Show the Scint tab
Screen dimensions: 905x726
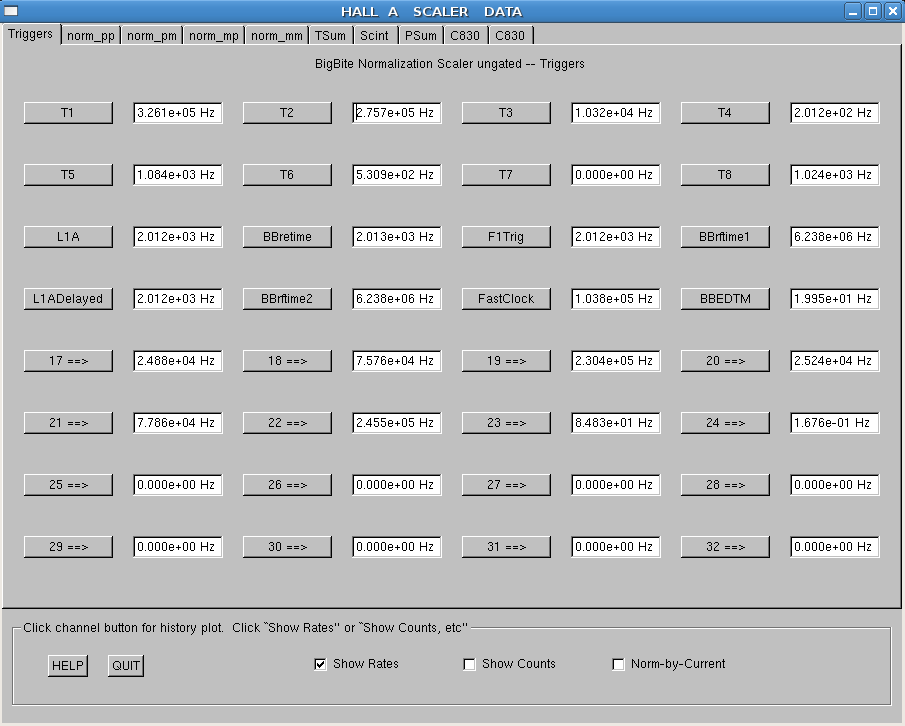[375, 36]
